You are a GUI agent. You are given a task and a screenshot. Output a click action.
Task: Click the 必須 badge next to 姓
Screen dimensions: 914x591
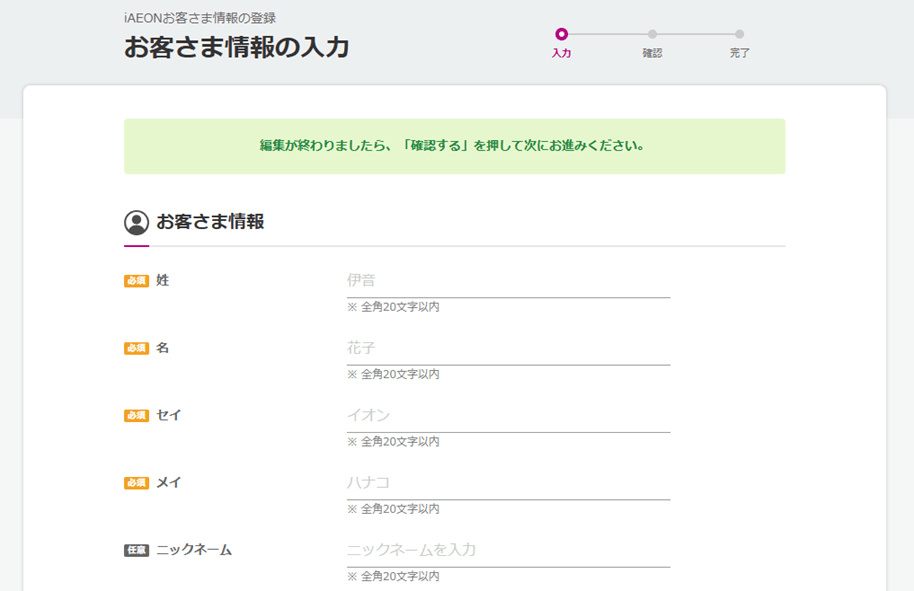tap(136, 281)
